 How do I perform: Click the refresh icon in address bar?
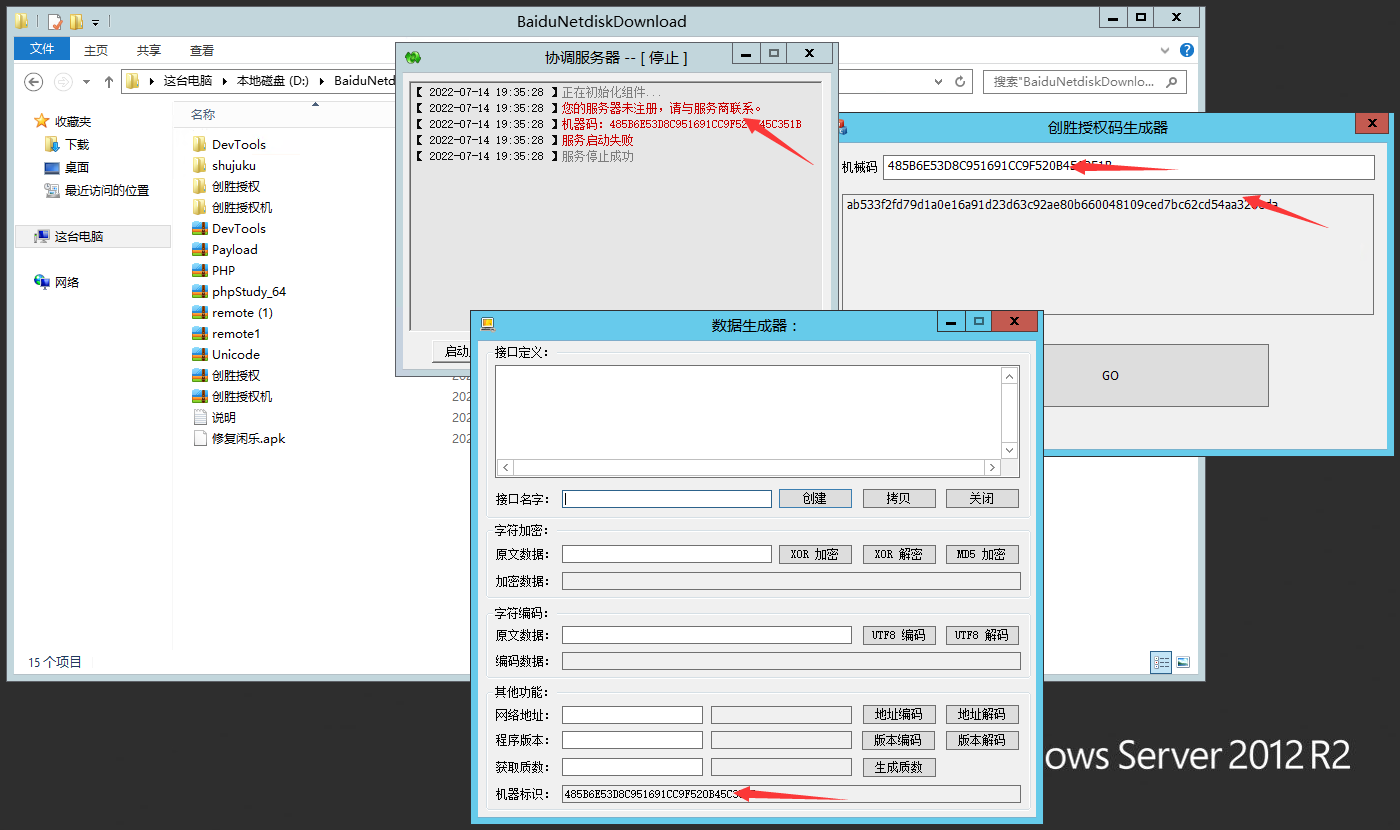[960, 82]
